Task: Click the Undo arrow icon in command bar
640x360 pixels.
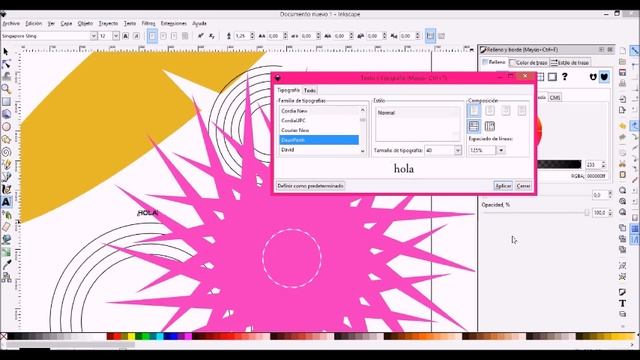Action: (x=622, y=126)
